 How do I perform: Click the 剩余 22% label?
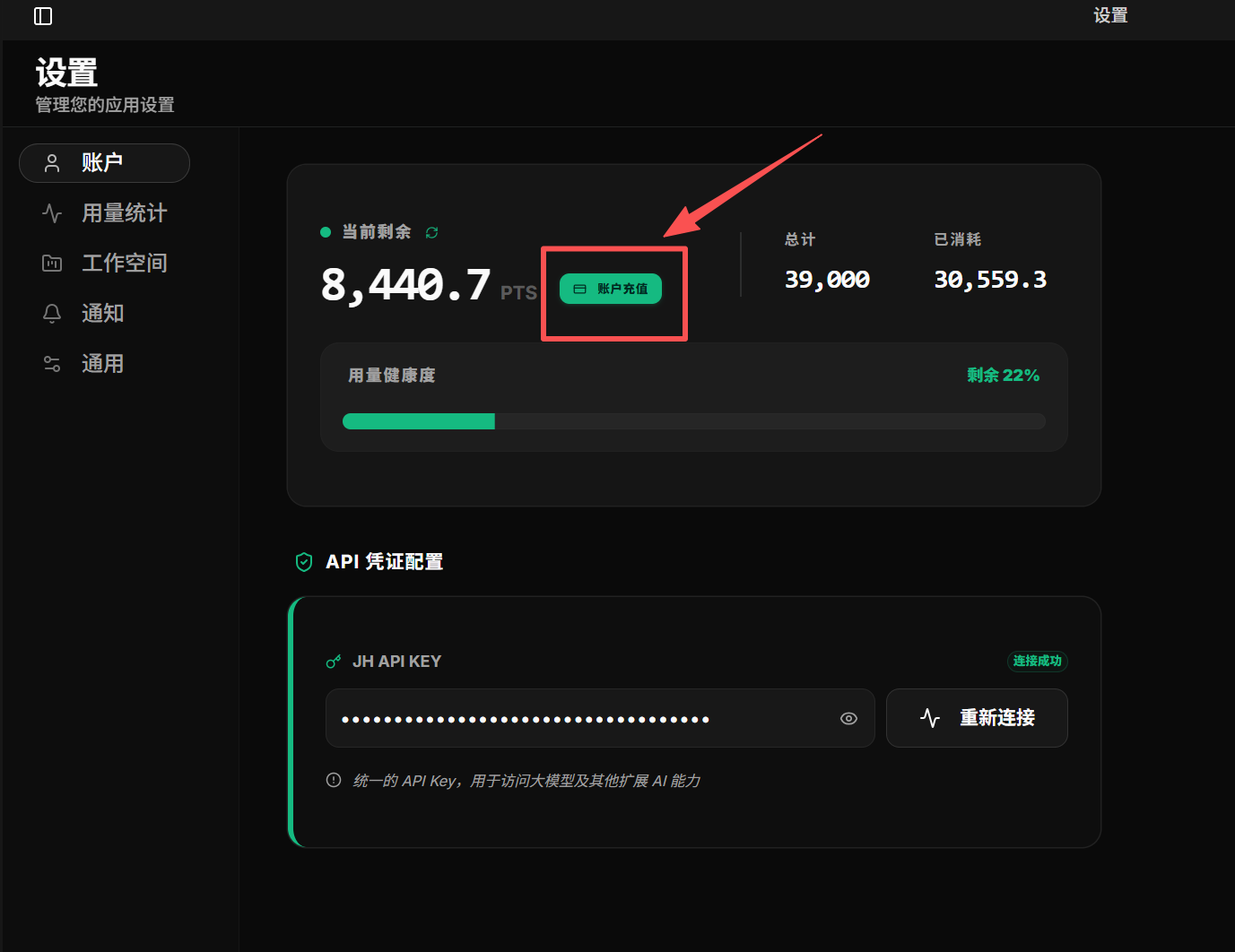1004,375
